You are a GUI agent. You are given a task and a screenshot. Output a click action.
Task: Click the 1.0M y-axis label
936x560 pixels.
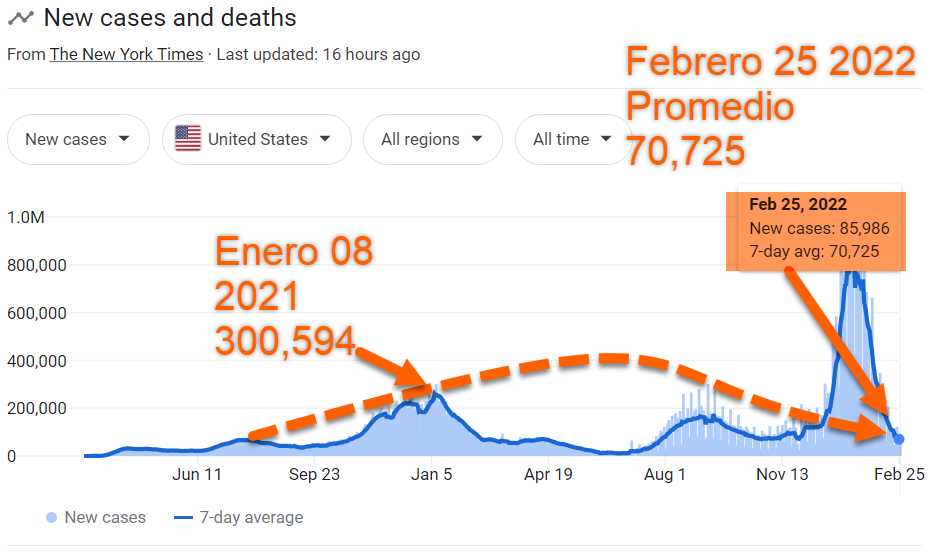[x=27, y=218]
